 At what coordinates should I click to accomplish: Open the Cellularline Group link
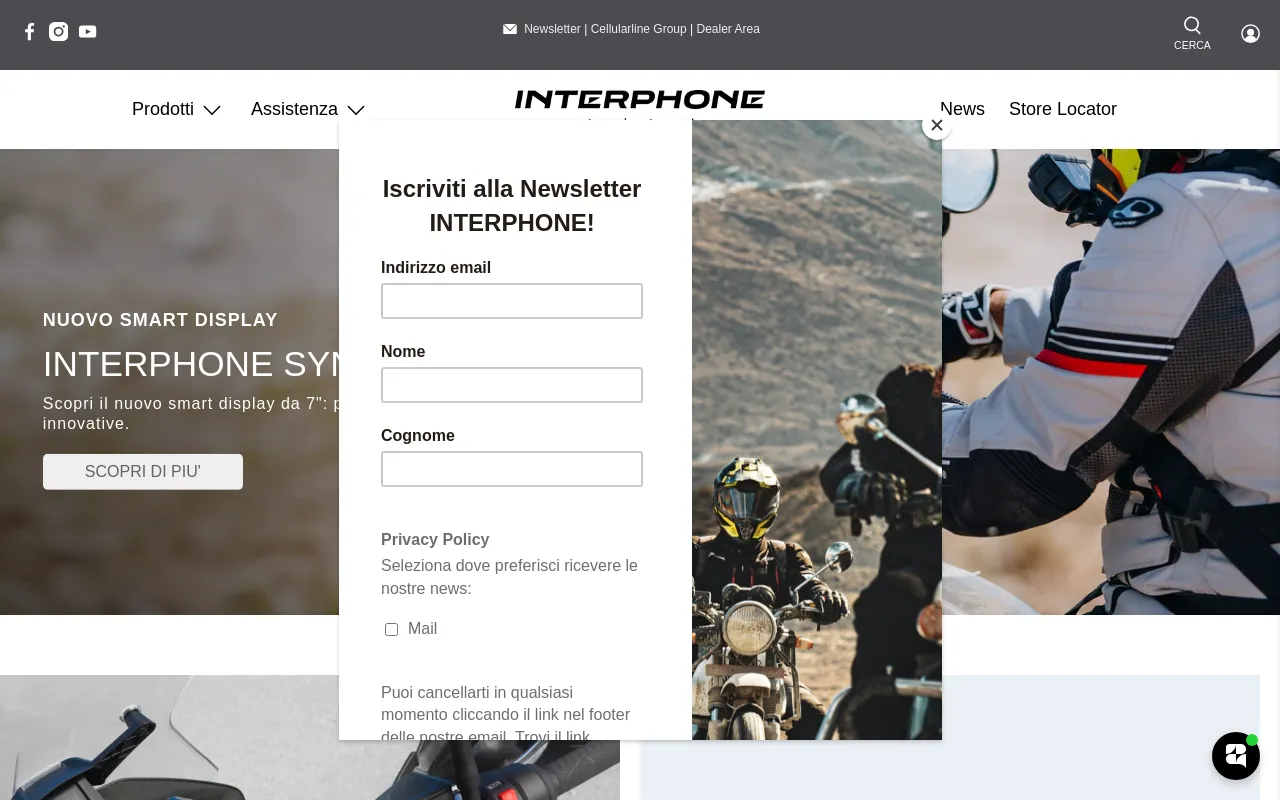639,29
